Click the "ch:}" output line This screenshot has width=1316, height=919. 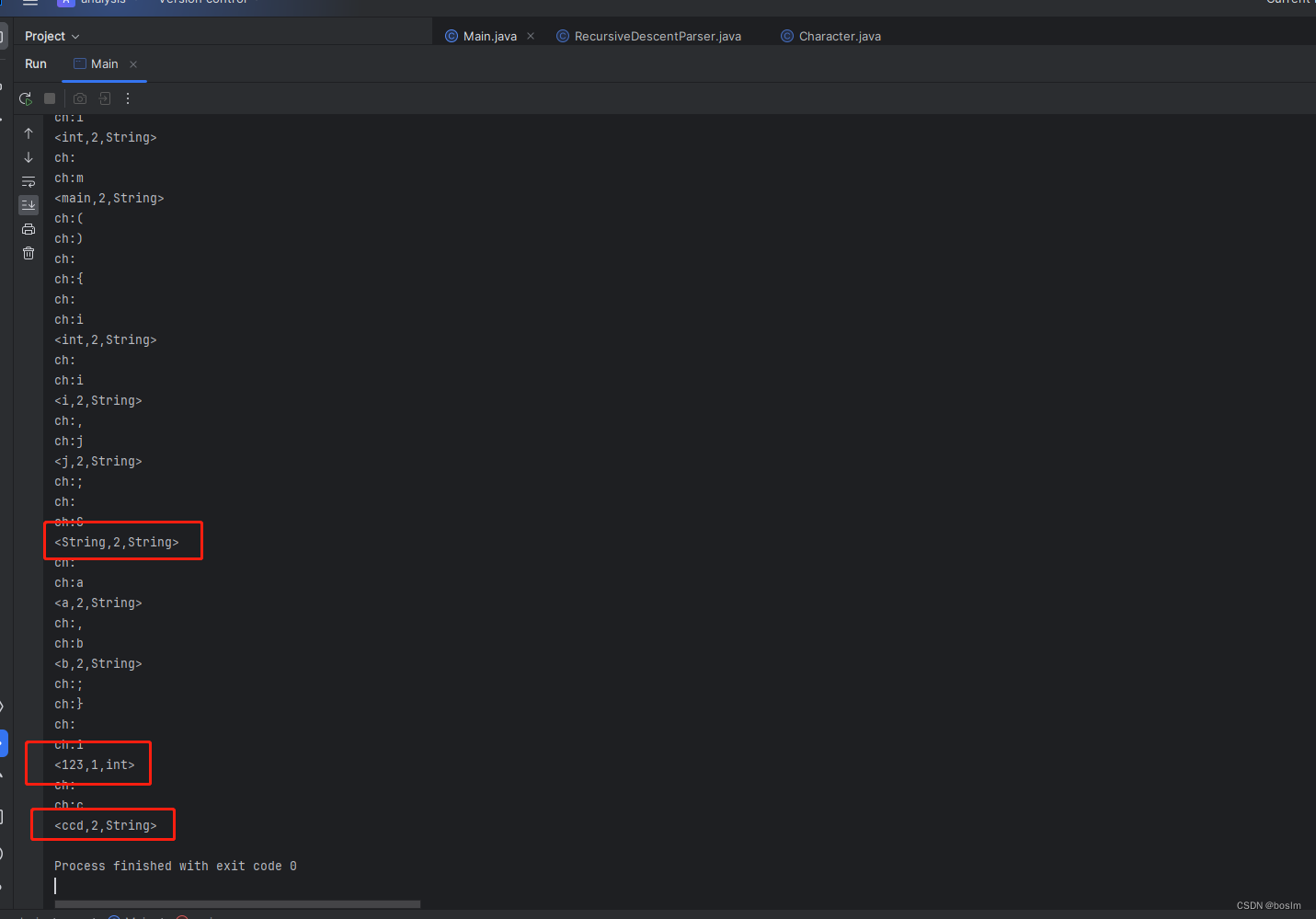pos(69,704)
